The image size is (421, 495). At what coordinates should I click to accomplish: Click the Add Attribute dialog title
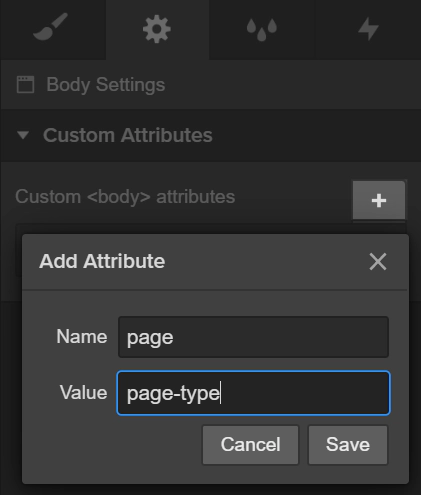(102, 261)
